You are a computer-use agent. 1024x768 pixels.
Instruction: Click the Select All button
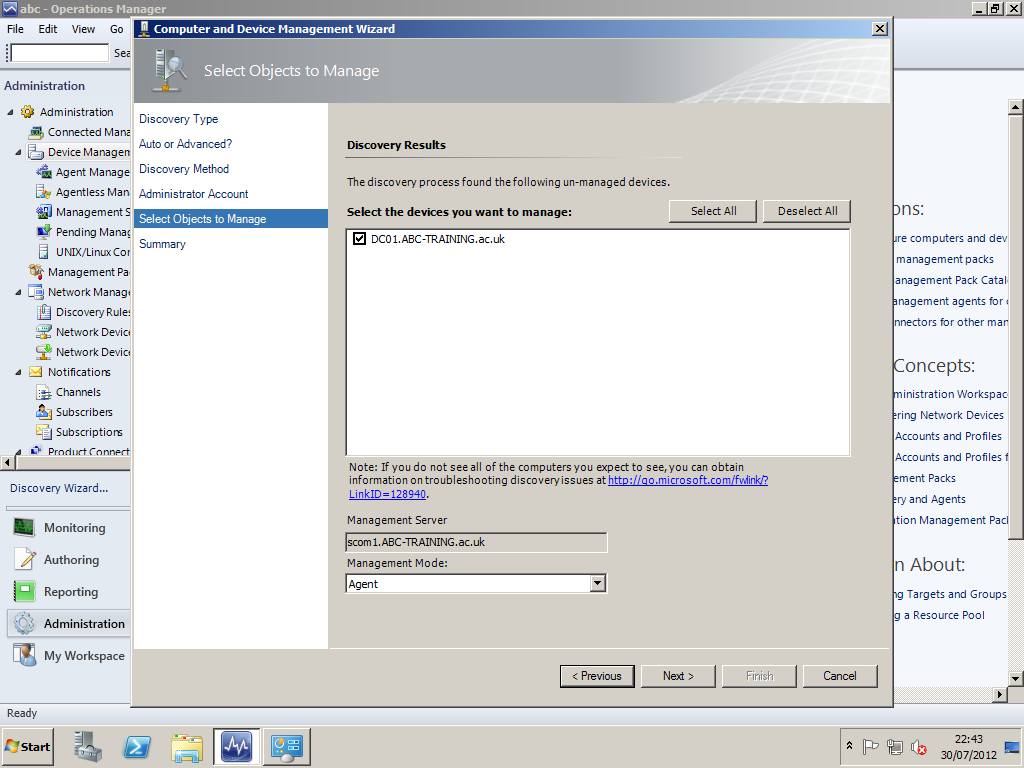[713, 211]
